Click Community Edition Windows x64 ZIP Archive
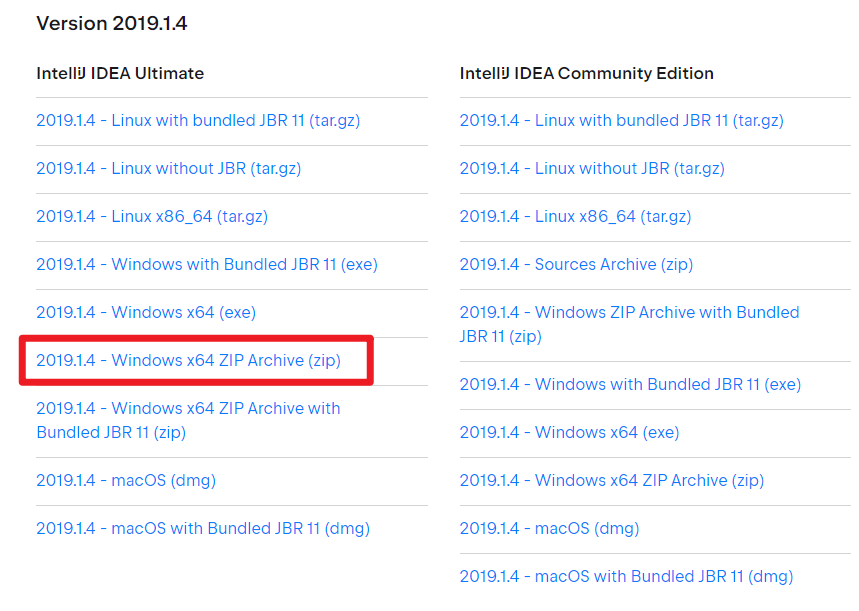859x611 pixels. [x=611, y=481]
